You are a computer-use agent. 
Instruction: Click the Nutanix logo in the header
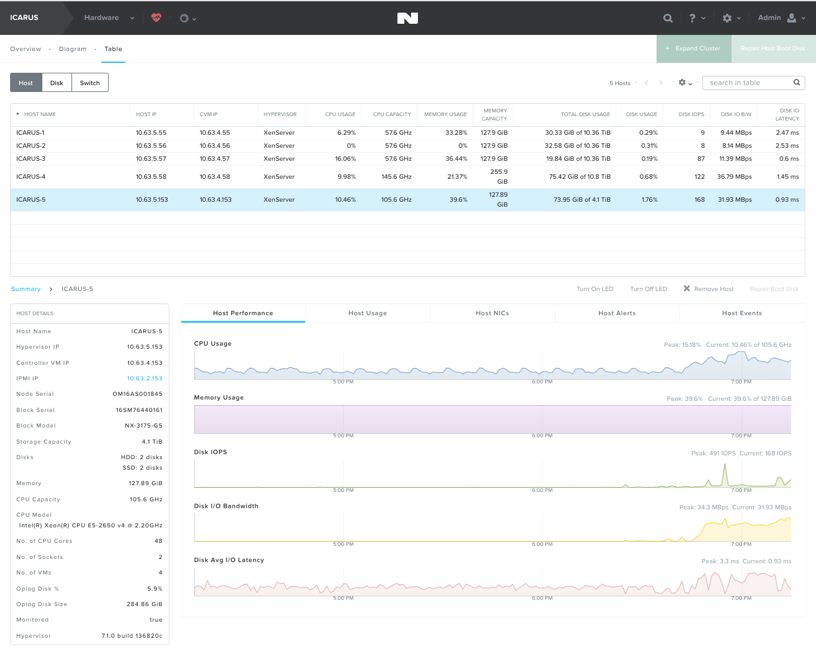(x=407, y=18)
